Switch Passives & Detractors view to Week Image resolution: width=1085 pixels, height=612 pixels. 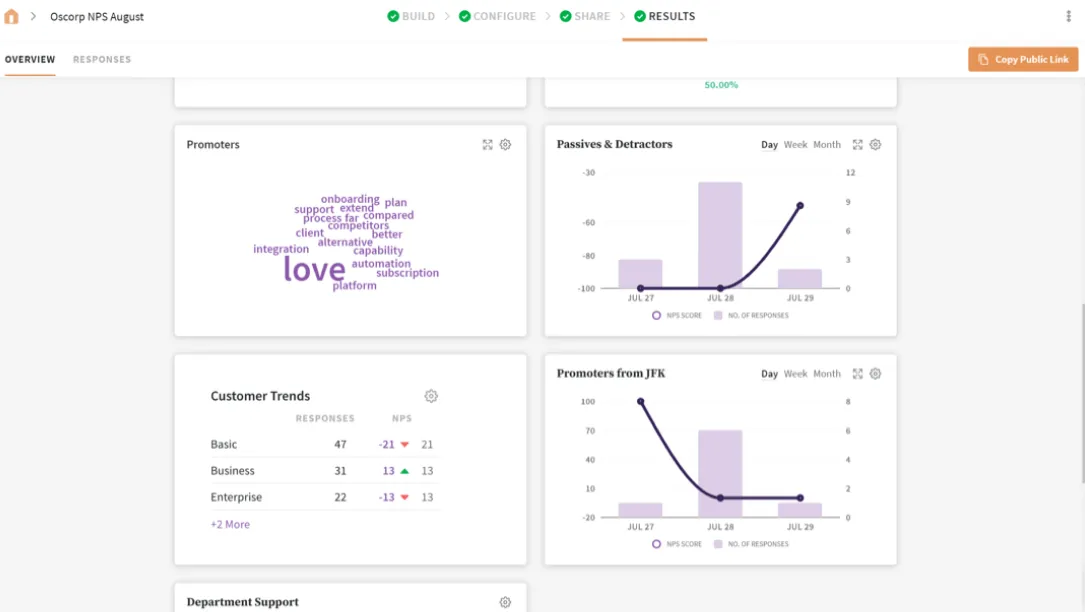(795, 144)
